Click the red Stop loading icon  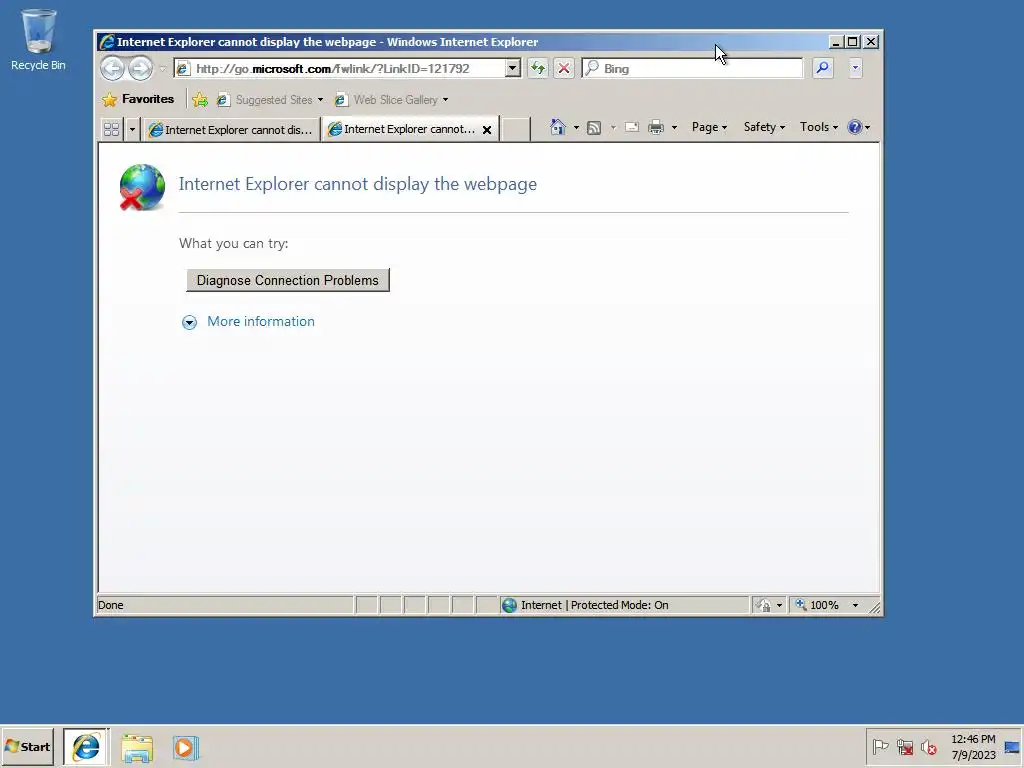click(x=564, y=68)
